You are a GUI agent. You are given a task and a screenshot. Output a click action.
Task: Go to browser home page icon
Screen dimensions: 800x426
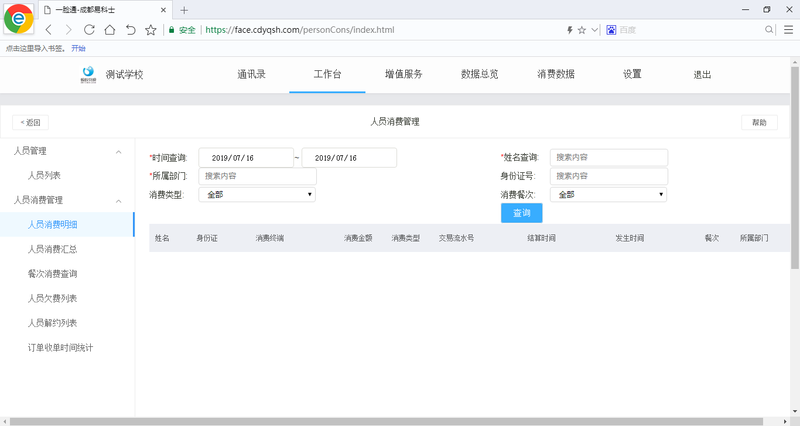tap(110, 30)
